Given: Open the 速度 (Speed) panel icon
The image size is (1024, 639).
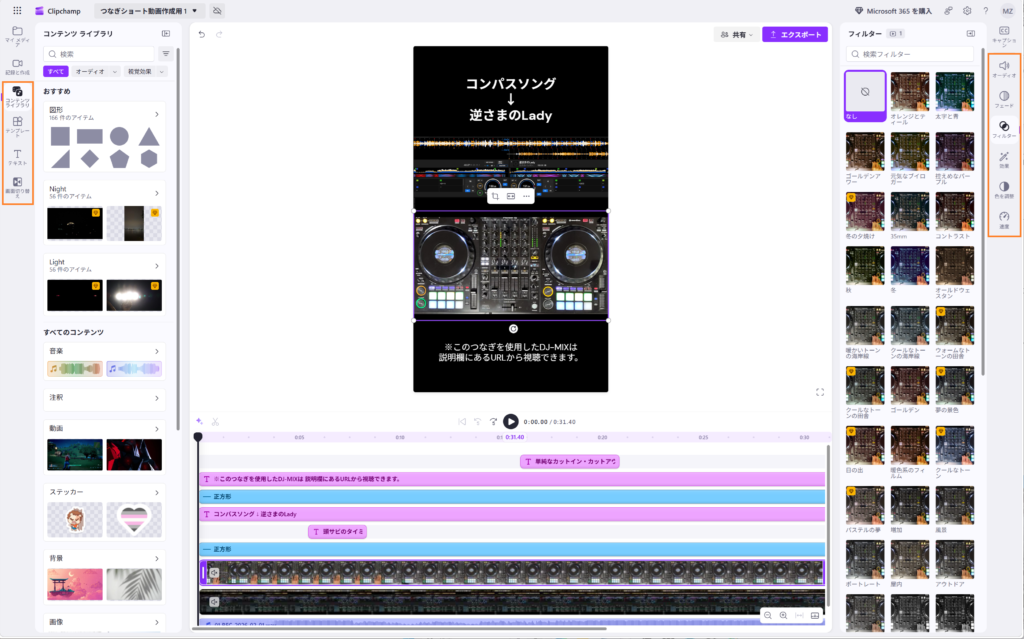Looking at the screenshot, I should pyautogui.click(x=1004, y=219).
